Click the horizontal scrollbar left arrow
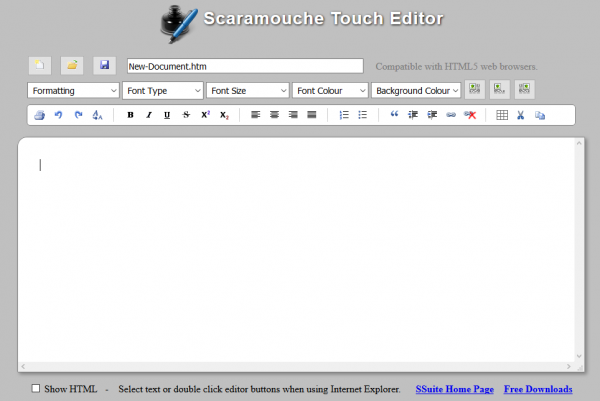 click(x=23, y=367)
